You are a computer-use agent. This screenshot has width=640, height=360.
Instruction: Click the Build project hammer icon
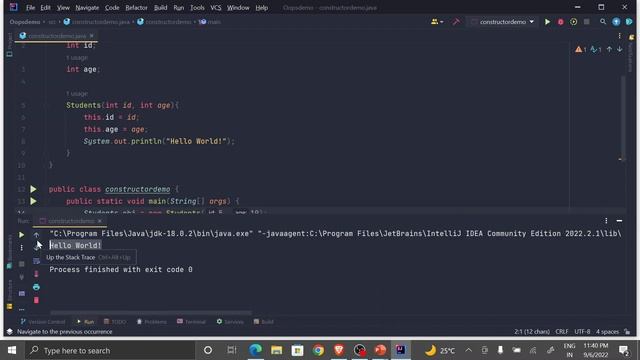[x=456, y=22]
